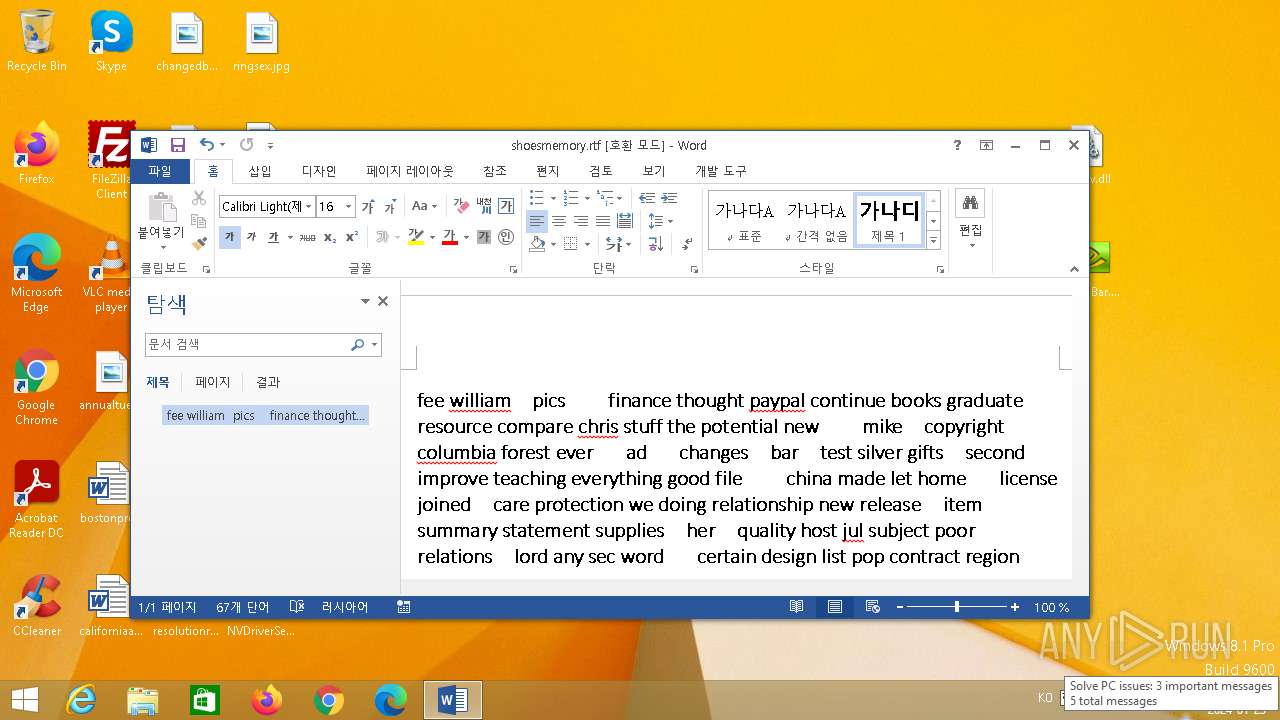1280x720 pixels.
Task: Save document from quick access toolbar
Action: (x=178, y=145)
